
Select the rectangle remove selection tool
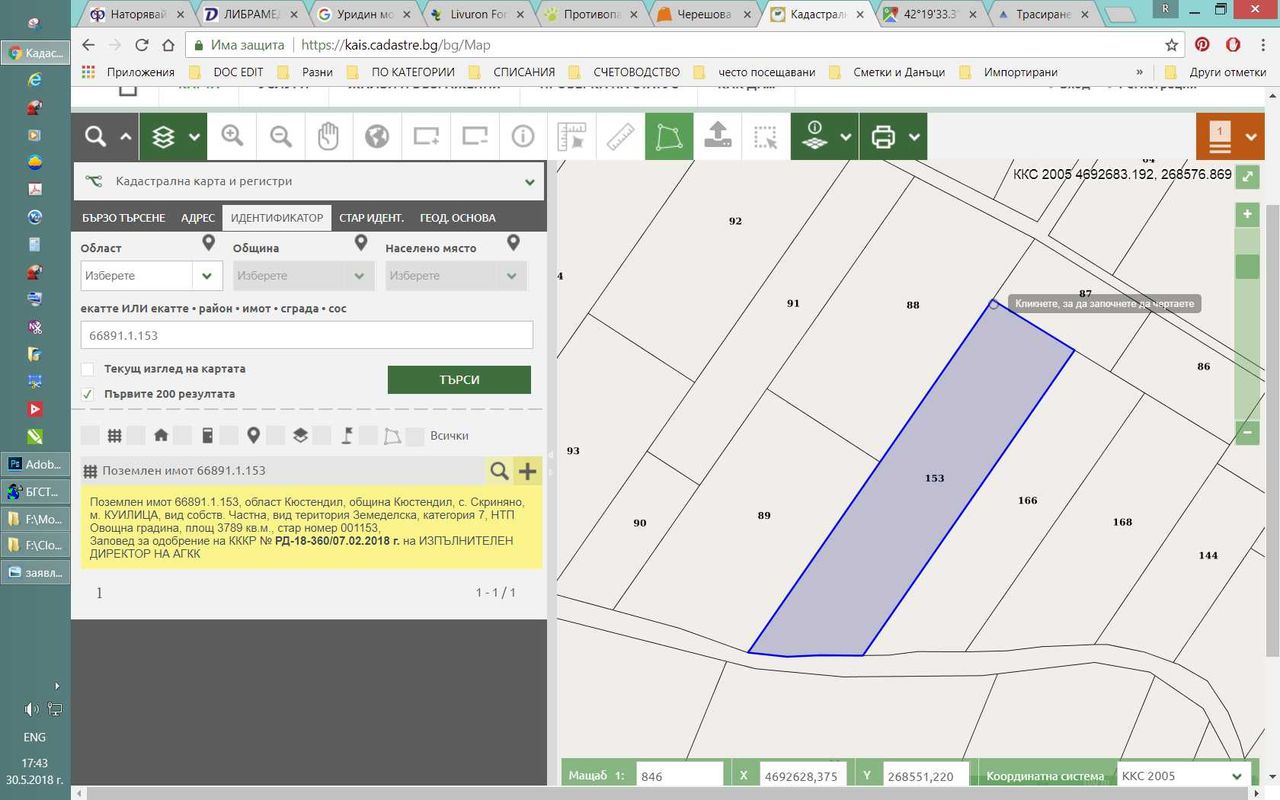pos(474,137)
